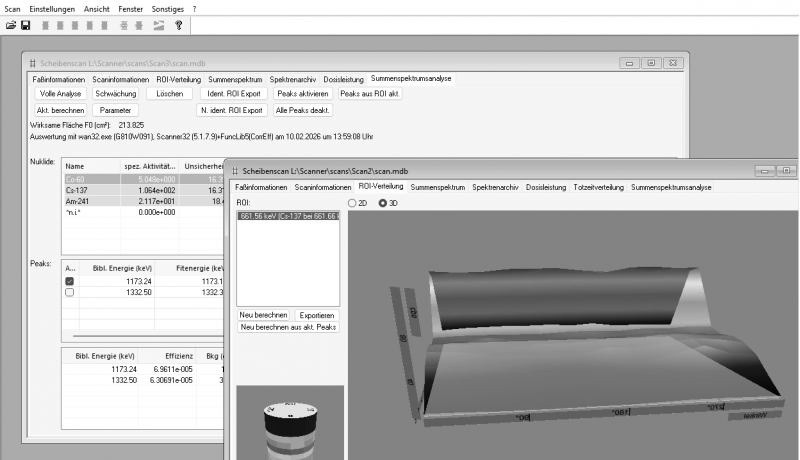
Task: Switch to Totzeitverteilung tab in Scan2
Action: [597, 187]
